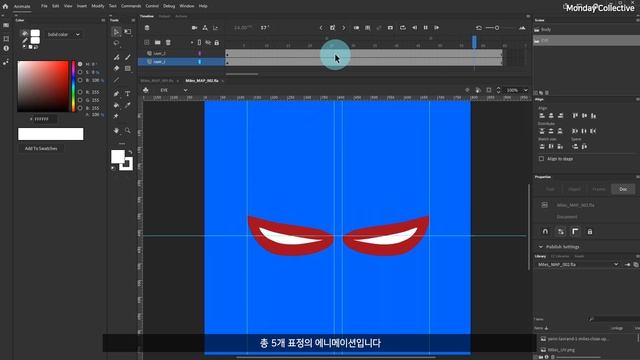Select the Free Transform tool
640x360 pixels.
[x=128, y=32]
